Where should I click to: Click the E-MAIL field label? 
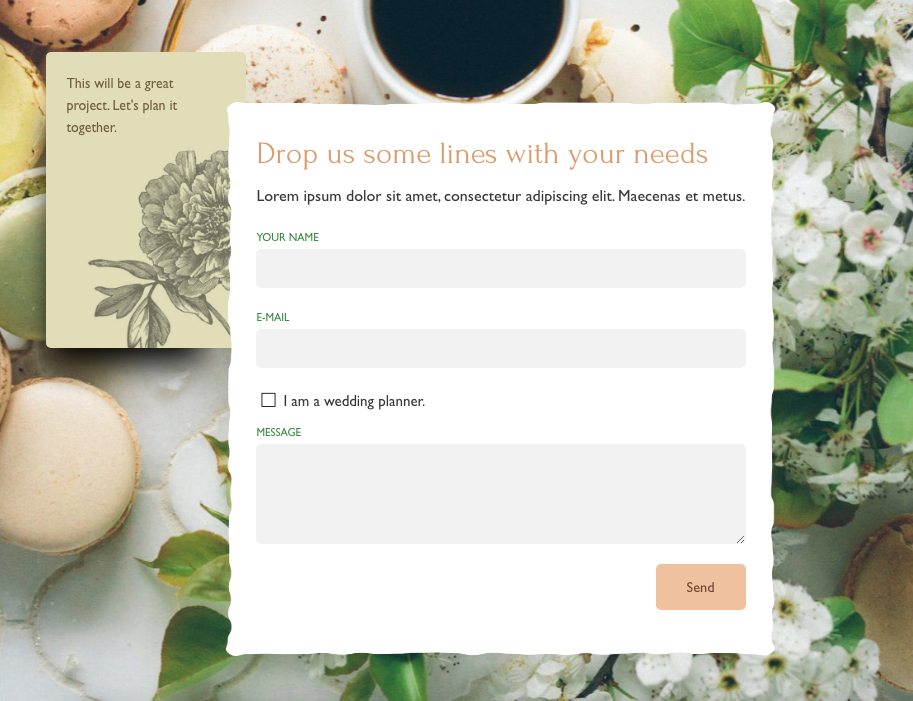[x=273, y=317]
